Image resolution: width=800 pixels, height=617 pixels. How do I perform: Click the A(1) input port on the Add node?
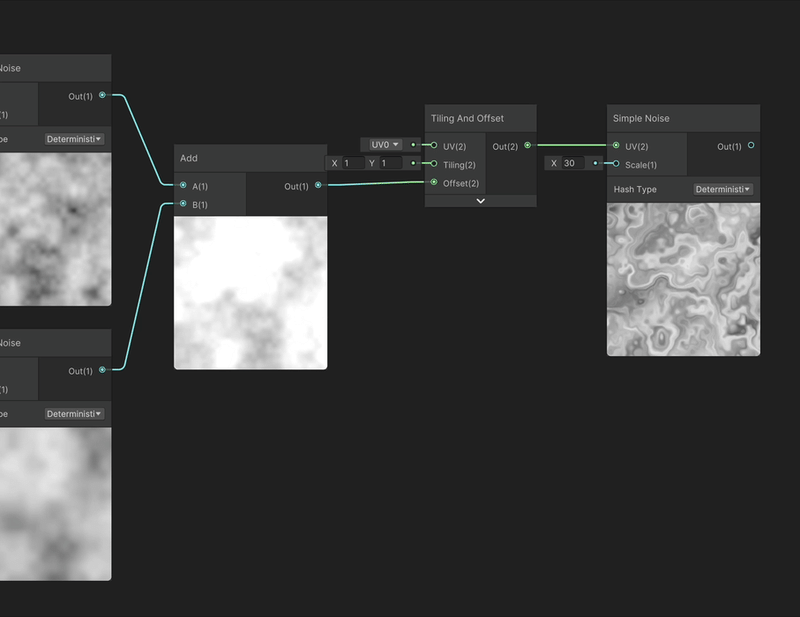(181, 184)
